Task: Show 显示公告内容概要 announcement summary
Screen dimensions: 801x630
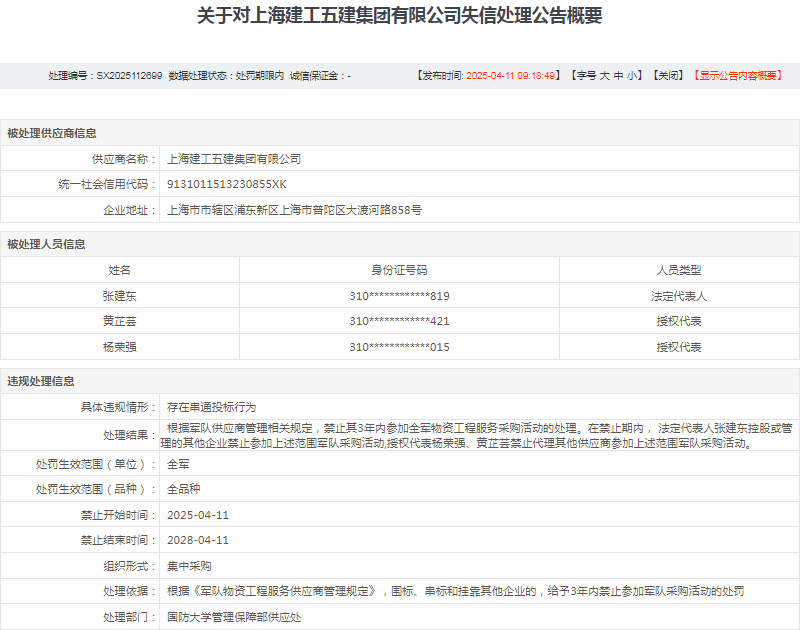Action: click(x=738, y=76)
